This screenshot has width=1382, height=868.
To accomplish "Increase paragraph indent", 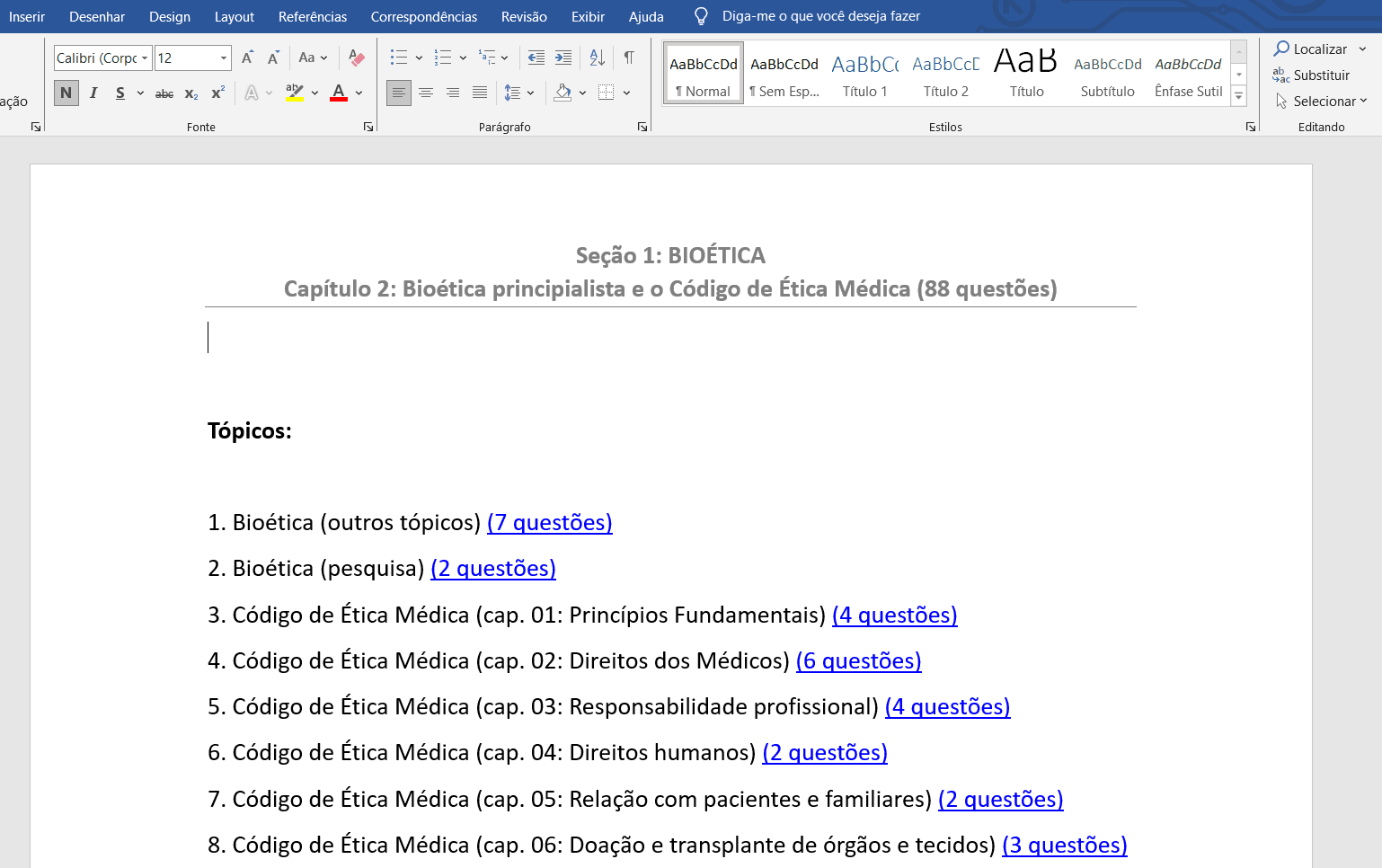I will tap(563, 58).
